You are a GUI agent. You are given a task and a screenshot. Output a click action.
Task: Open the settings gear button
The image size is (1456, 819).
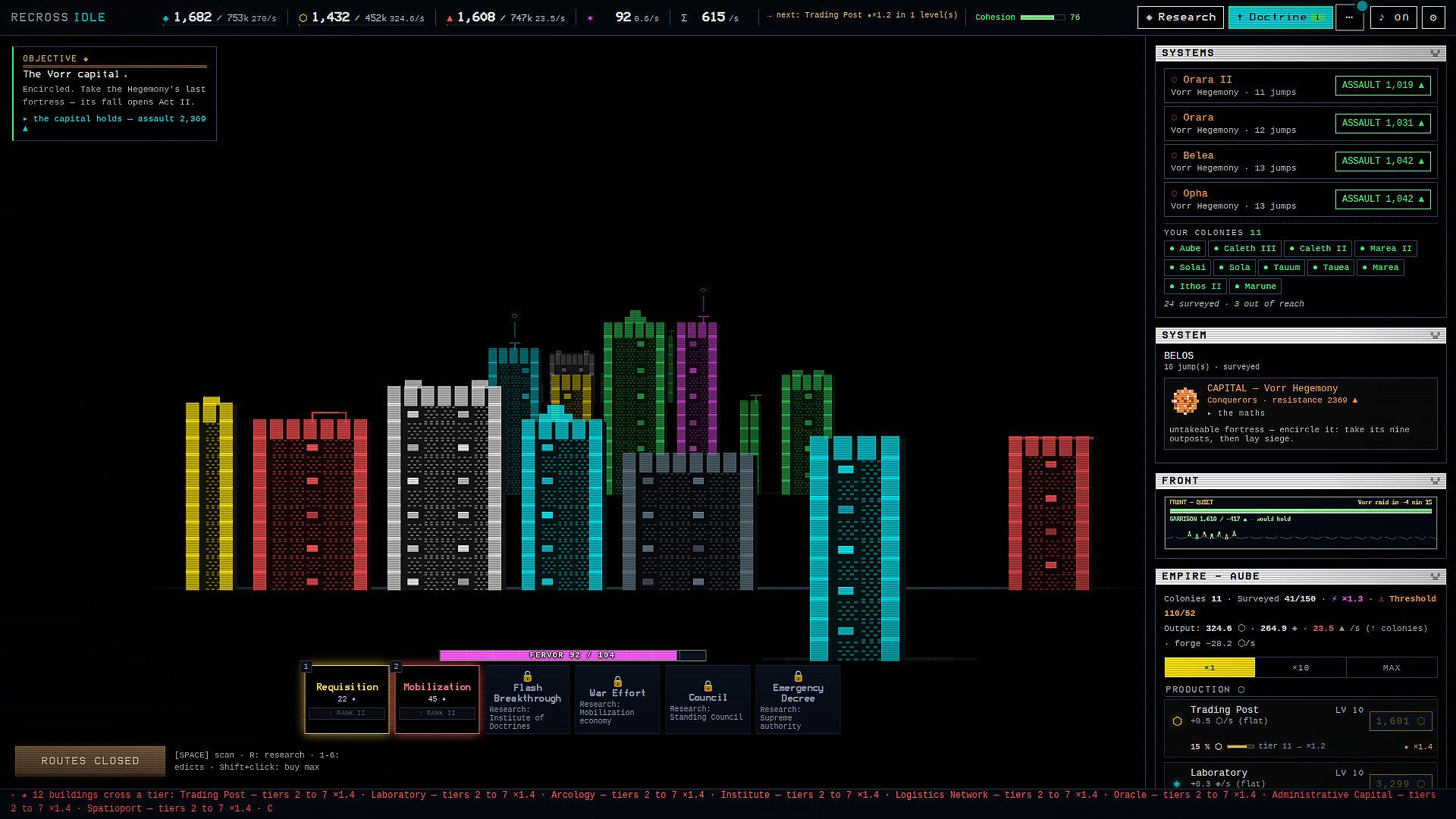(1432, 17)
